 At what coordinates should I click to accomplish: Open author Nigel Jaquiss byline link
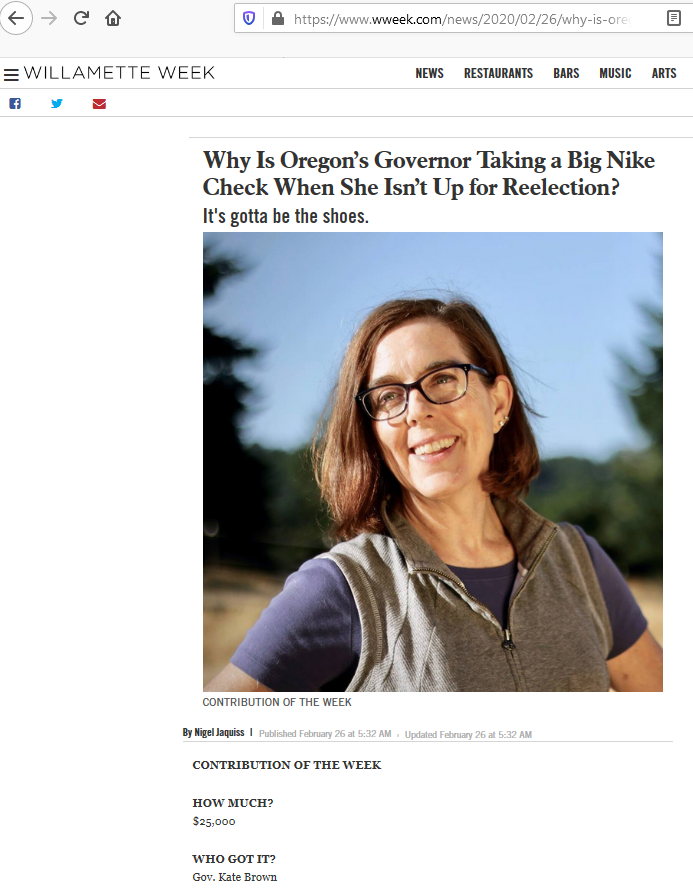pyautogui.click(x=219, y=732)
